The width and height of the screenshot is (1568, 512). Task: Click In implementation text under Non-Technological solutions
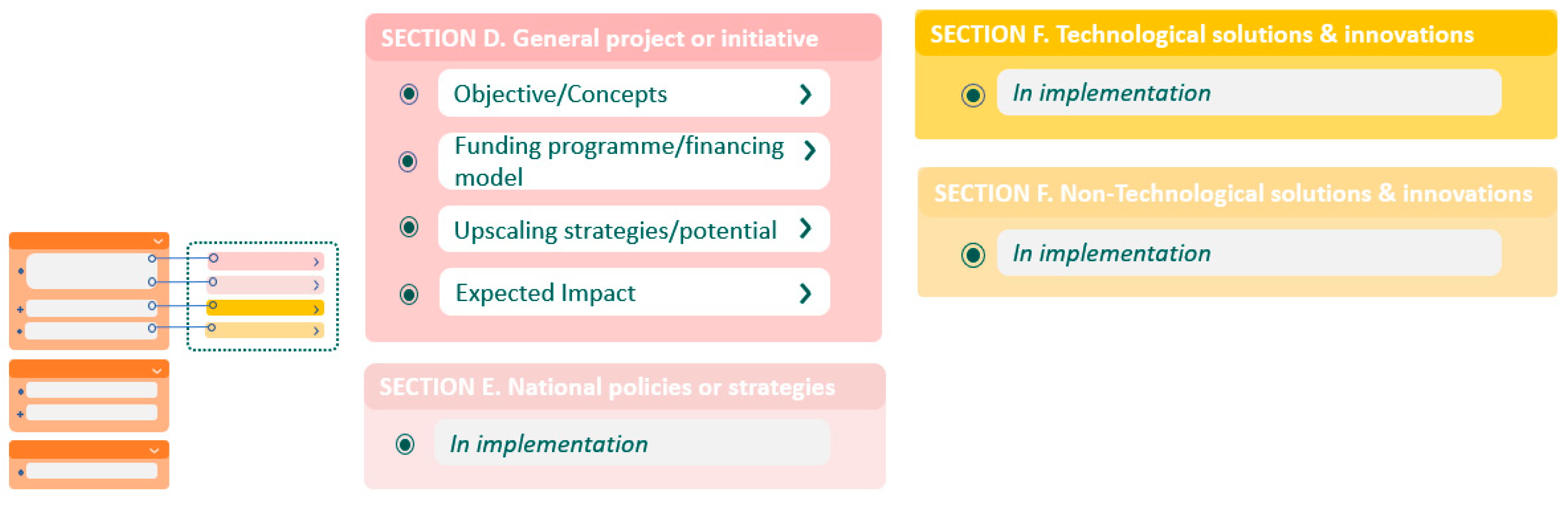point(1111,253)
